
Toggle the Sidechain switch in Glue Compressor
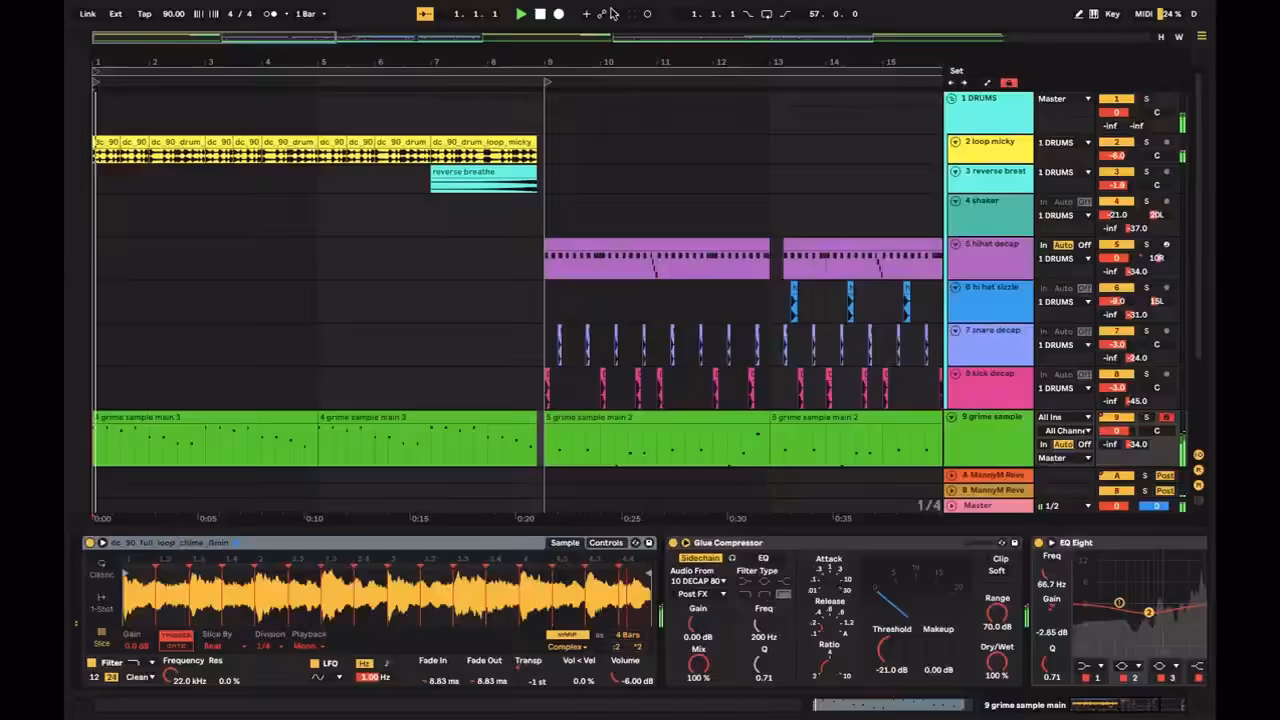[x=700, y=558]
